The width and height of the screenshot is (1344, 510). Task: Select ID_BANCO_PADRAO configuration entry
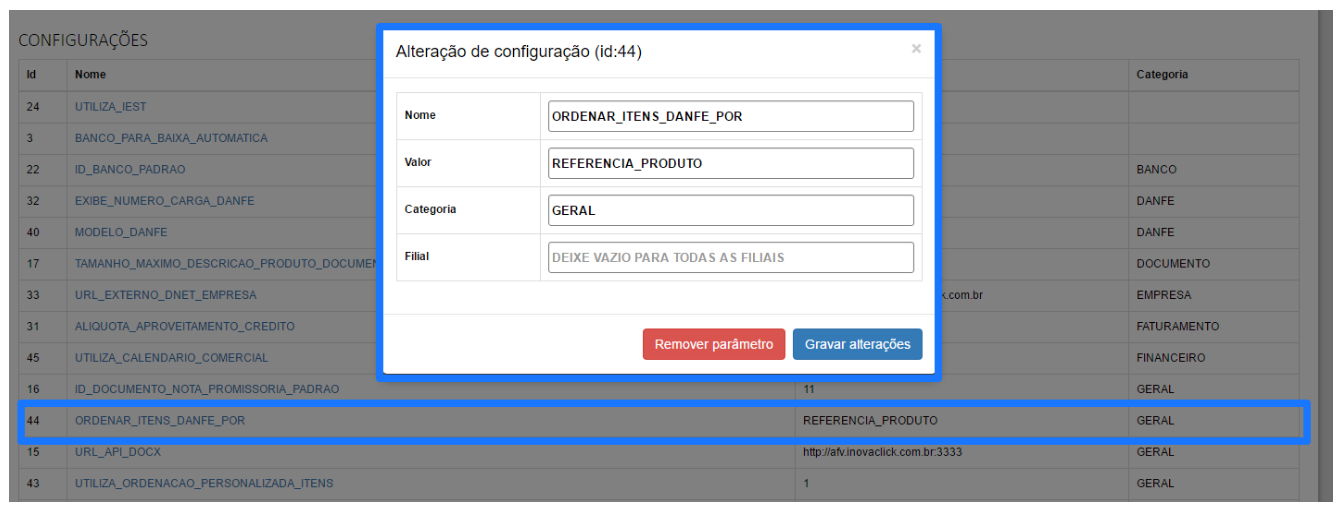130,170
